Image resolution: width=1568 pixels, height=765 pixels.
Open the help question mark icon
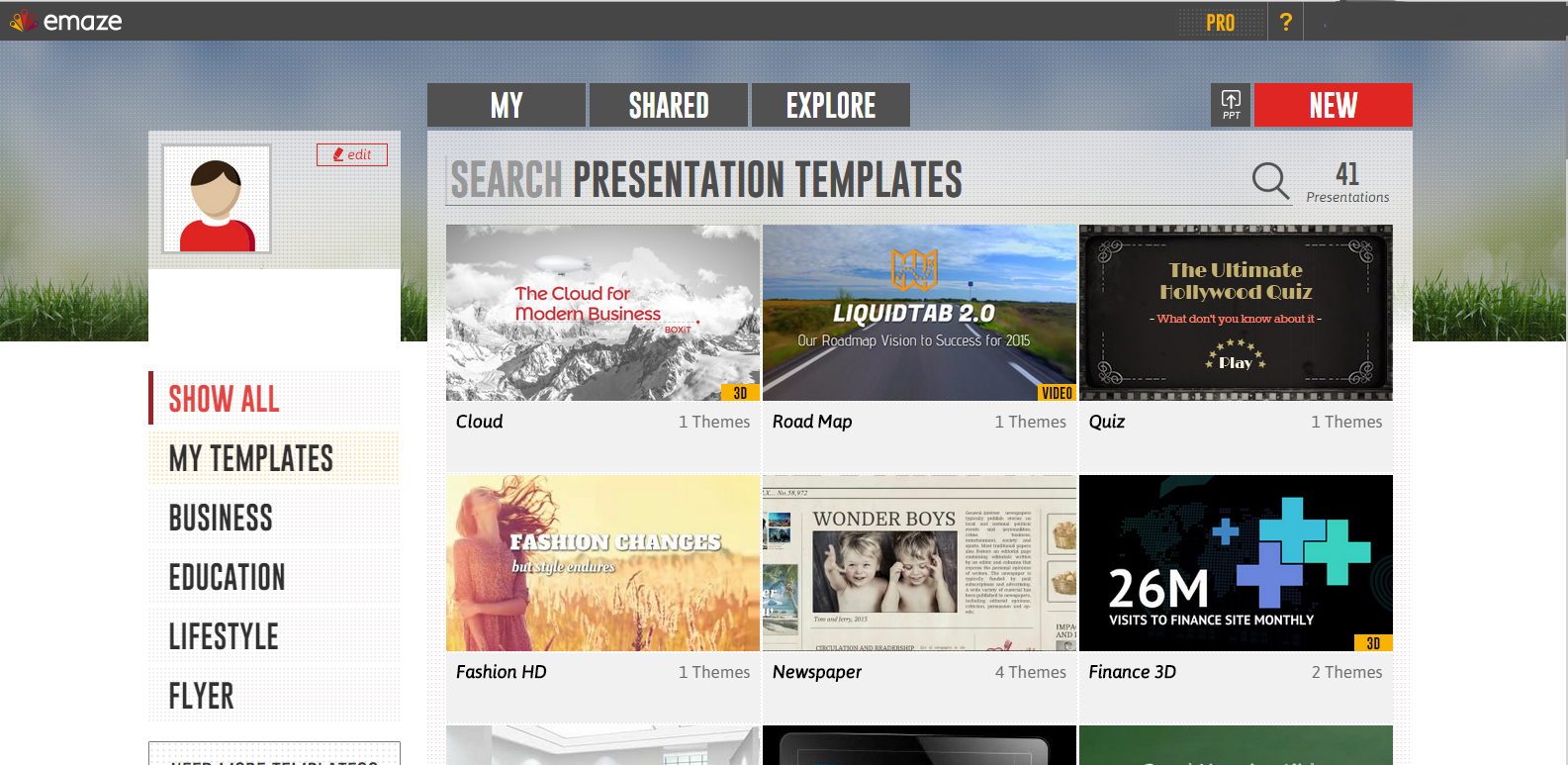pyautogui.click(x=1285, y=22)
